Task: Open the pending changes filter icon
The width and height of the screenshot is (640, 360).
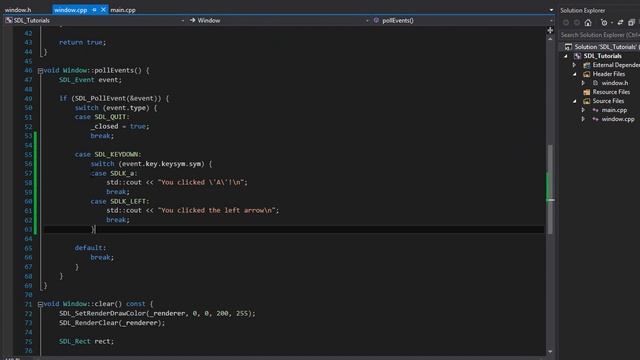Action: [604, 23]
